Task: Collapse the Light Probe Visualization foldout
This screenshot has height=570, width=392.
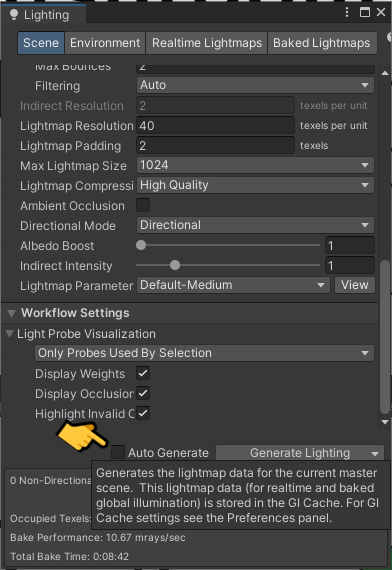Action: (10, 334)
